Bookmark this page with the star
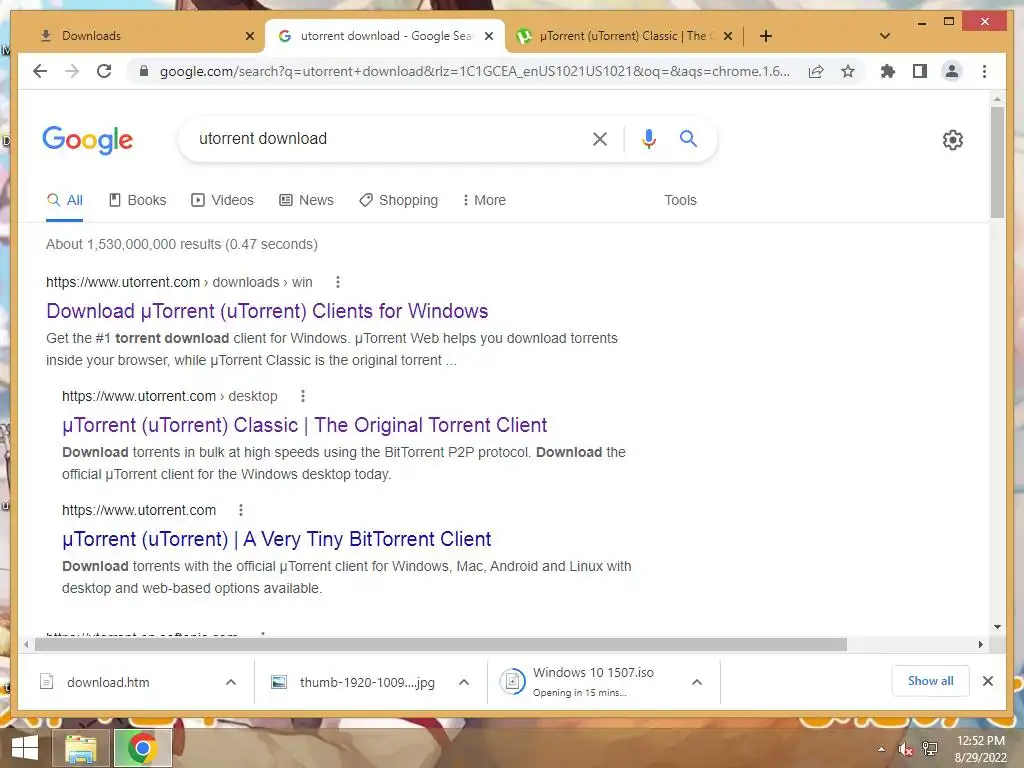This screenshot has width=1024, height=768. coord(848,71)
